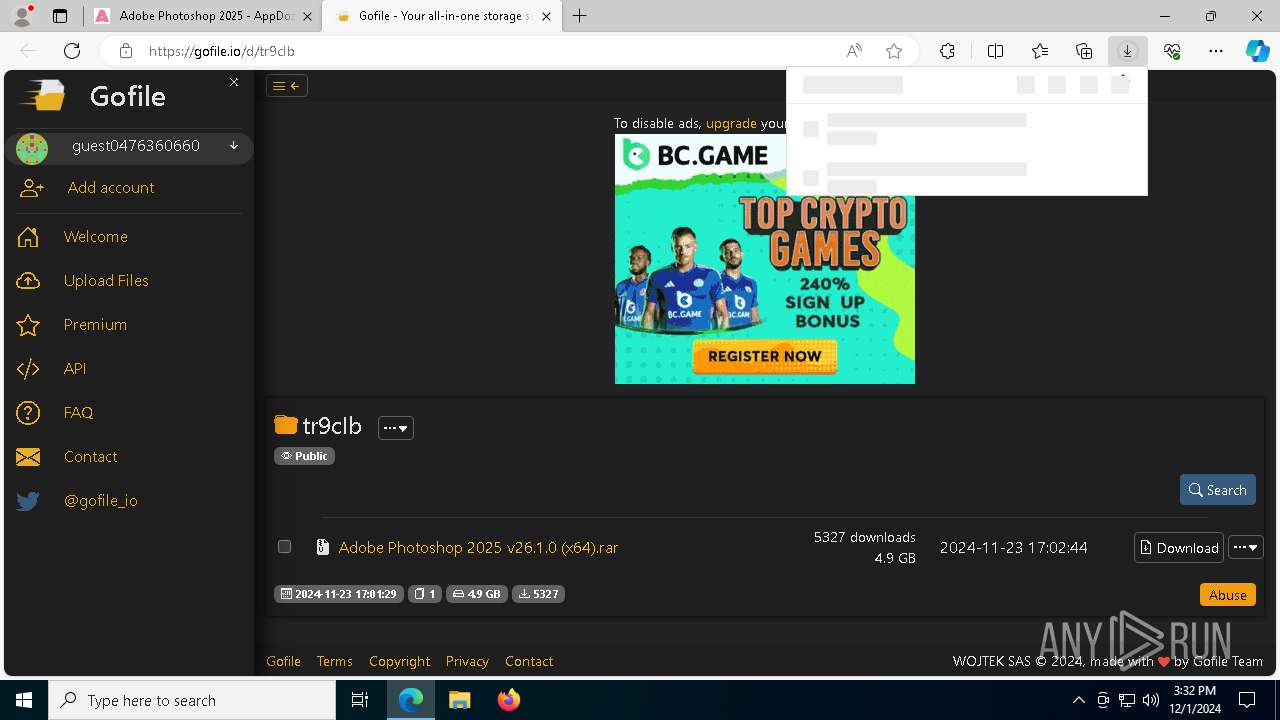Click the Read aloud icon
This screenshot has height=720, width=1280.
coord(854,51)
